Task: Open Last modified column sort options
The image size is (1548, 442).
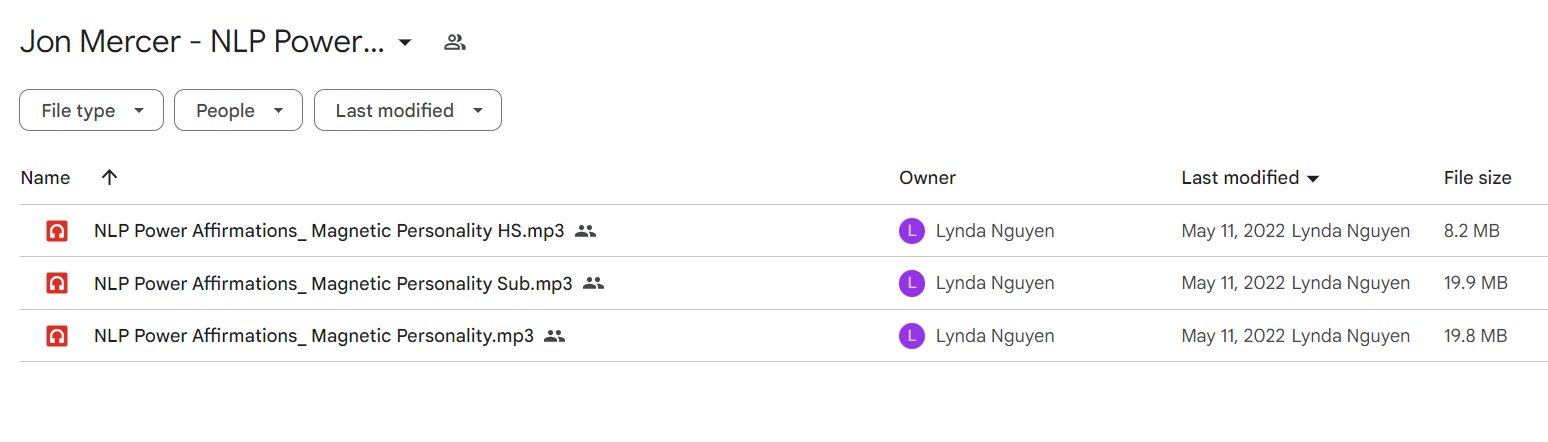Action: point(1250,178)
